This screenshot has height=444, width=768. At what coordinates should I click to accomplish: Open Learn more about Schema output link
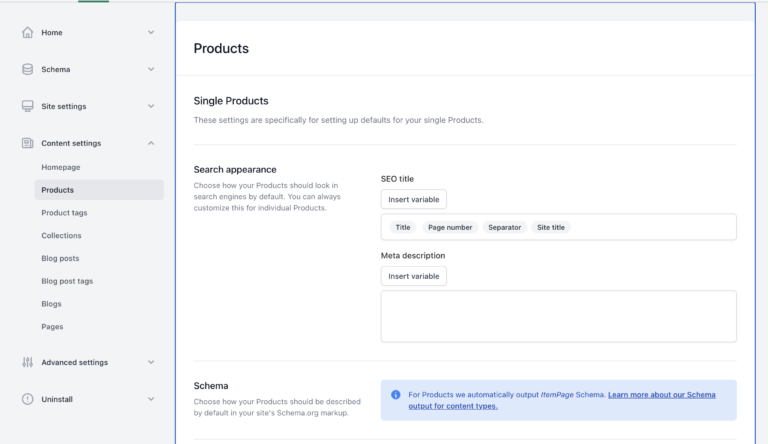562,400
